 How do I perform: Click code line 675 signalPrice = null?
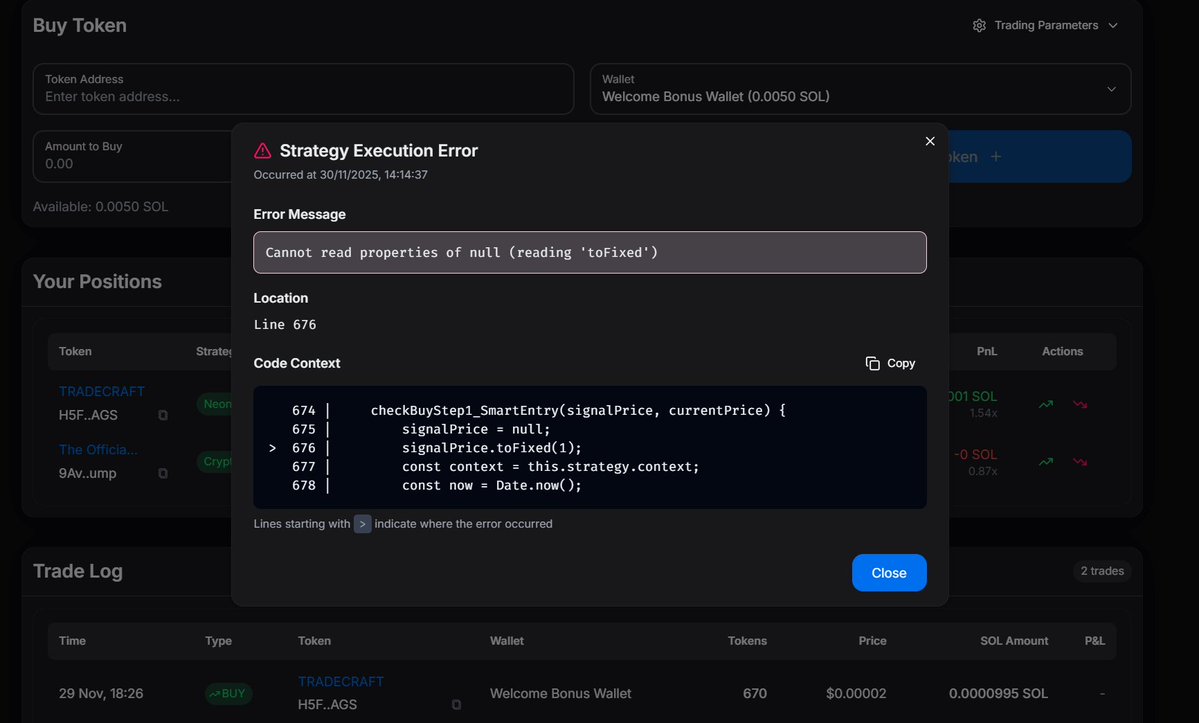tap(476, 430)
